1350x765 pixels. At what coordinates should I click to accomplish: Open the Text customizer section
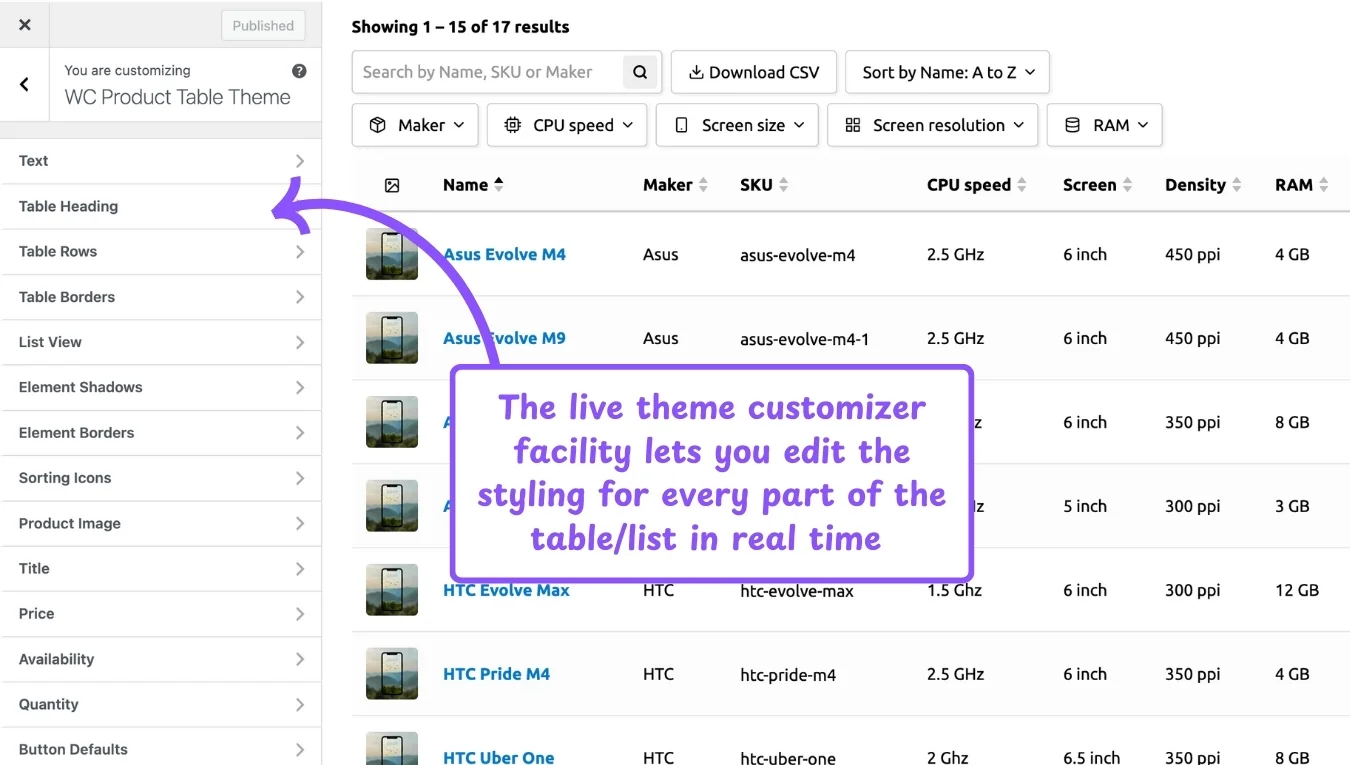161,161
